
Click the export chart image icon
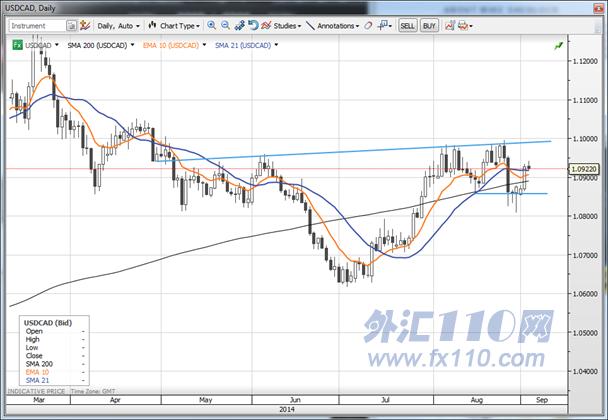click(x=449, y=26)
